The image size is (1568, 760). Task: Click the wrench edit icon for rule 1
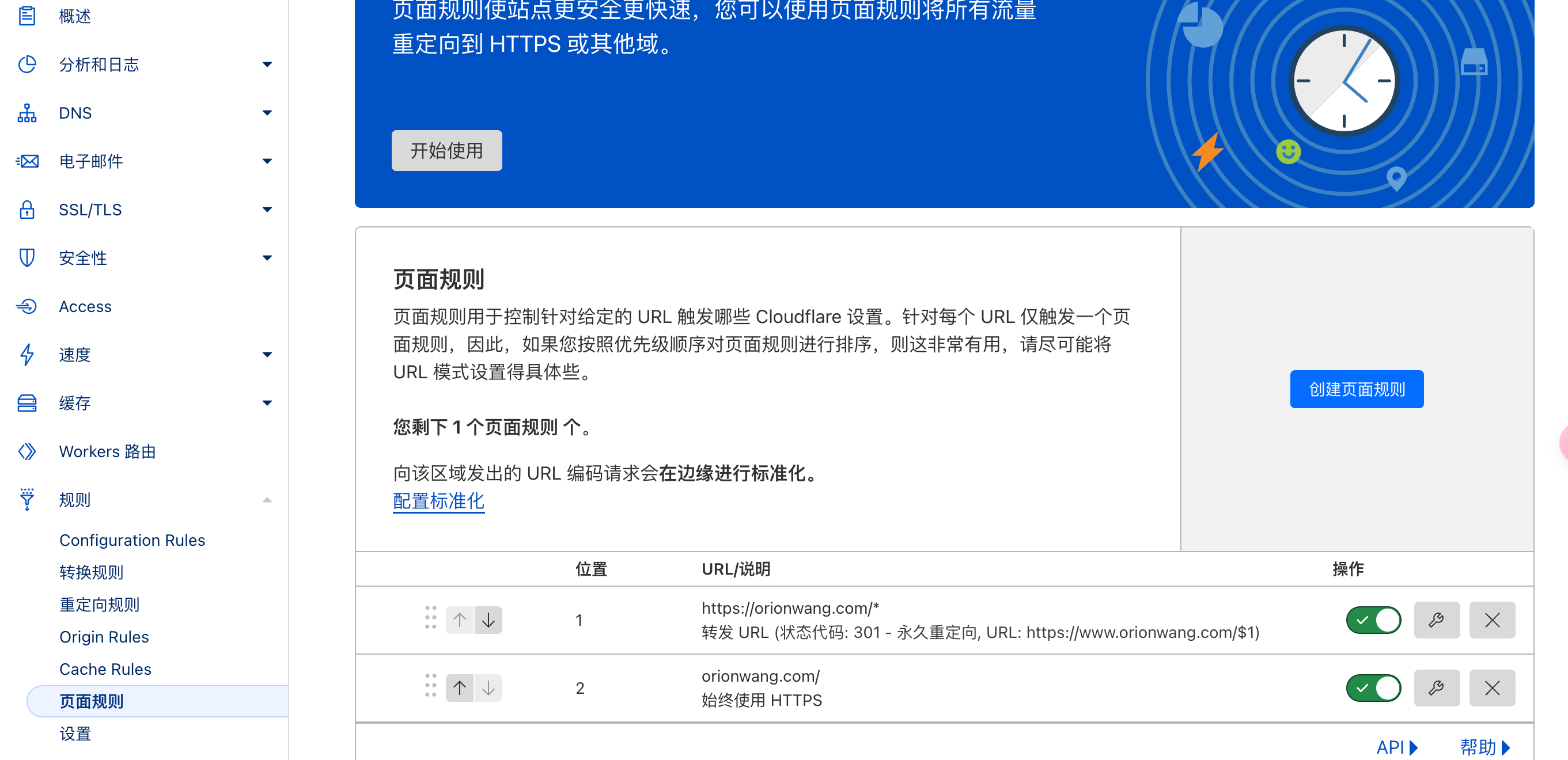click(1436, 620)
